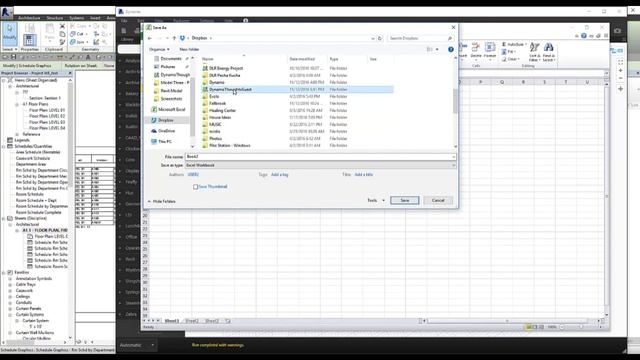Viewport: 640px width, 360px height.
Task: Click the Clear tool in Excel ribbon
Action: tap(511, 59)
